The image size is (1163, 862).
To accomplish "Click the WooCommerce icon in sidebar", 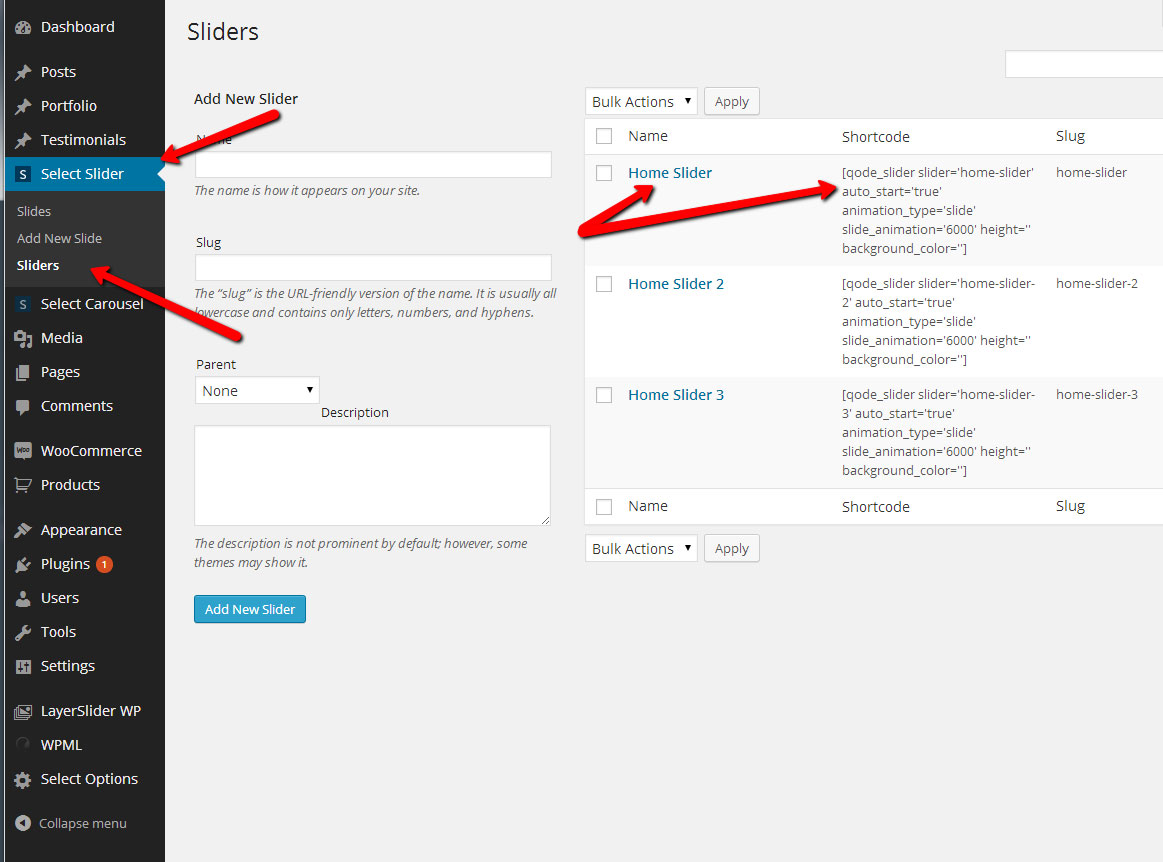I will (23, 451).
